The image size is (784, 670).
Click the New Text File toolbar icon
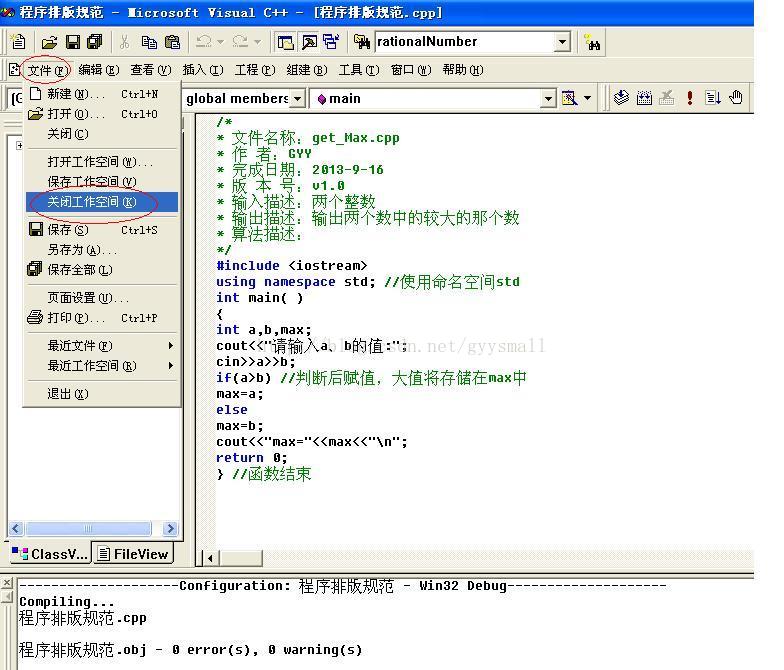point(18,42)
